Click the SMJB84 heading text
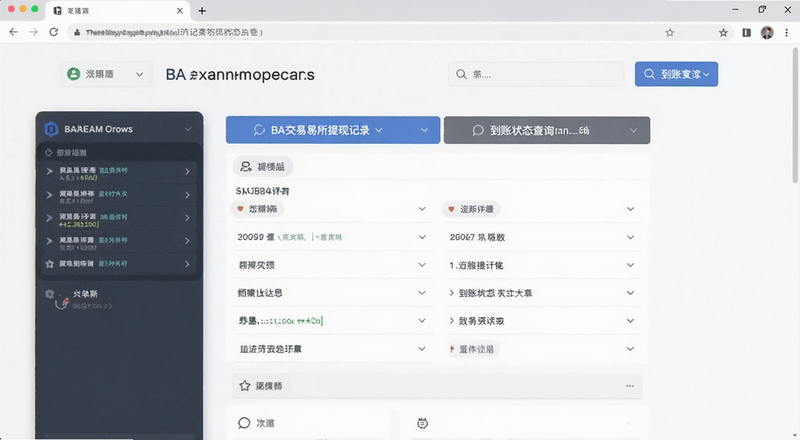This screenshot has width=800, height=440. 262,191
